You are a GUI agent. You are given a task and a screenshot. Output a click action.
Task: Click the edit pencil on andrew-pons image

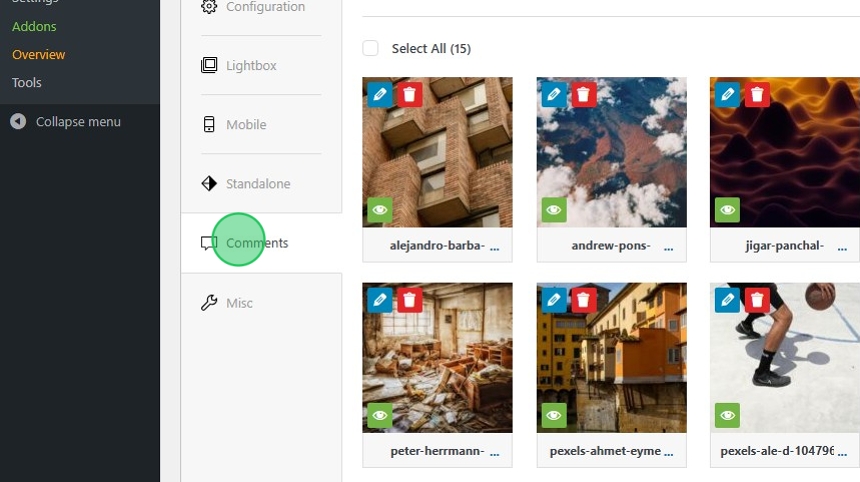click(554, 95)
